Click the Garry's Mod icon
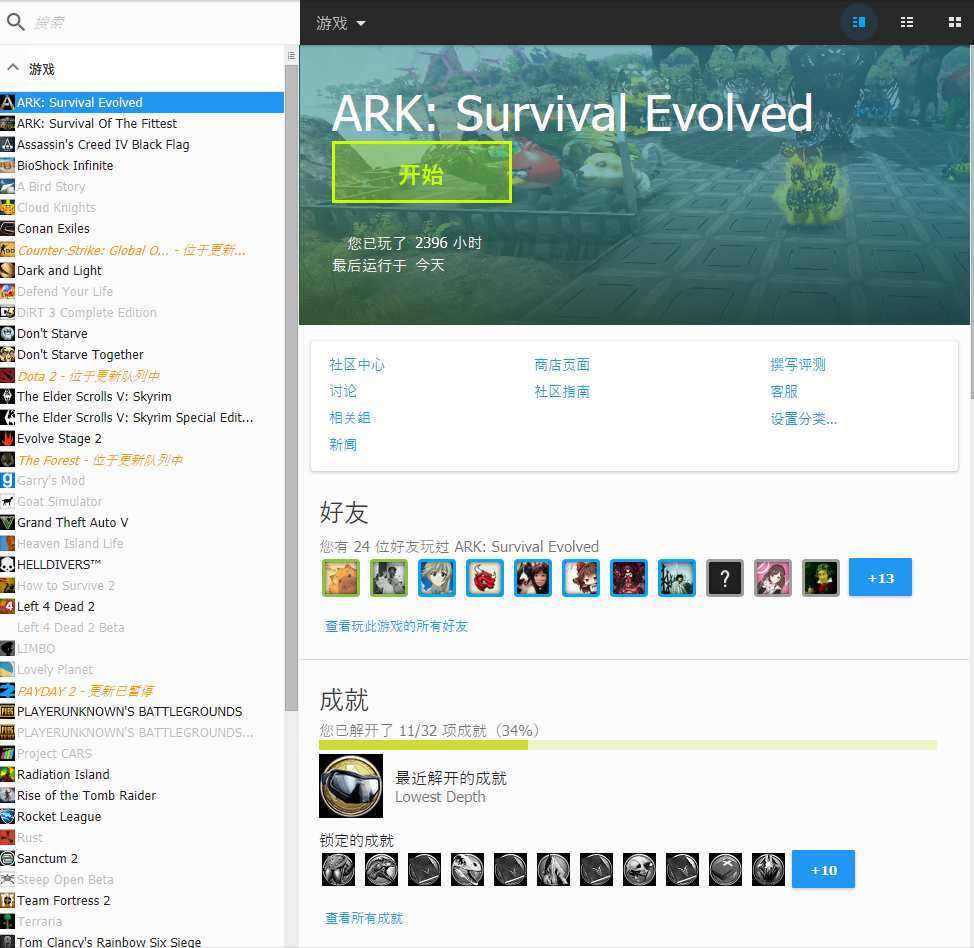The image size is (974, 948). (7, 481)
